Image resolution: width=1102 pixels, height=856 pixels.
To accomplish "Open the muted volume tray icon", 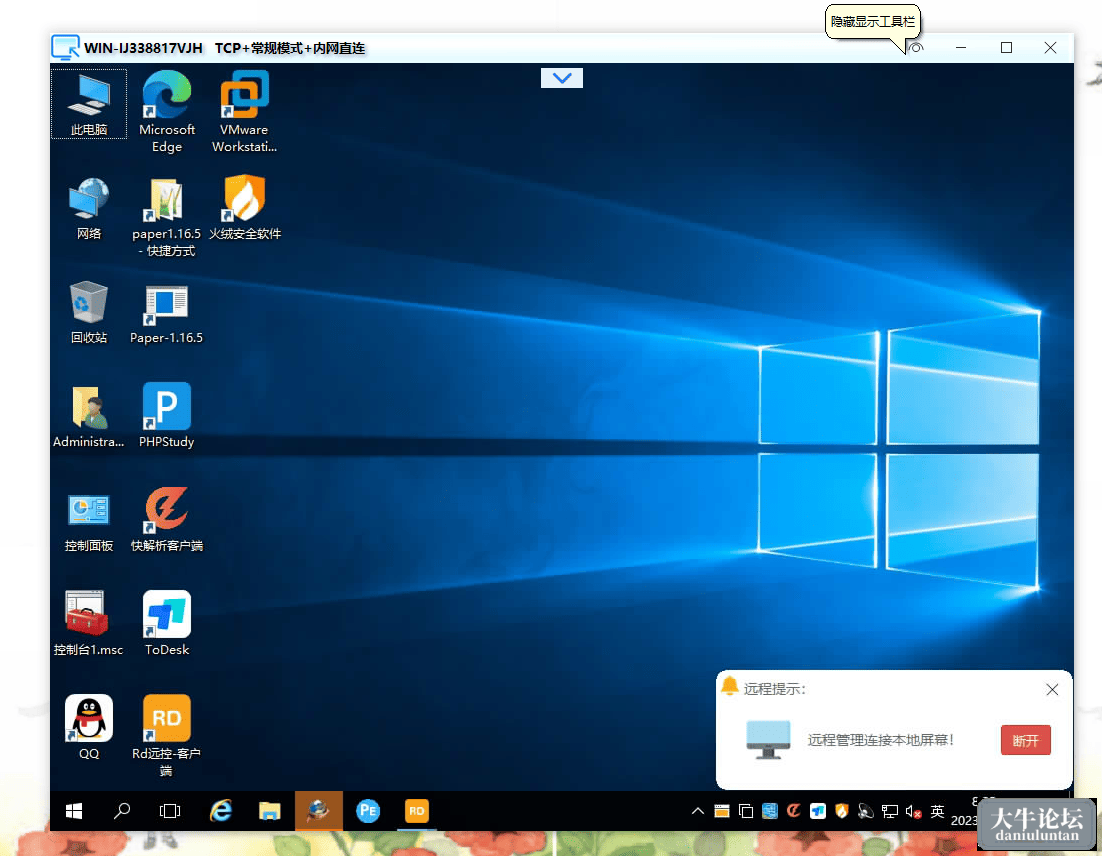I will [x=914, y=812].
